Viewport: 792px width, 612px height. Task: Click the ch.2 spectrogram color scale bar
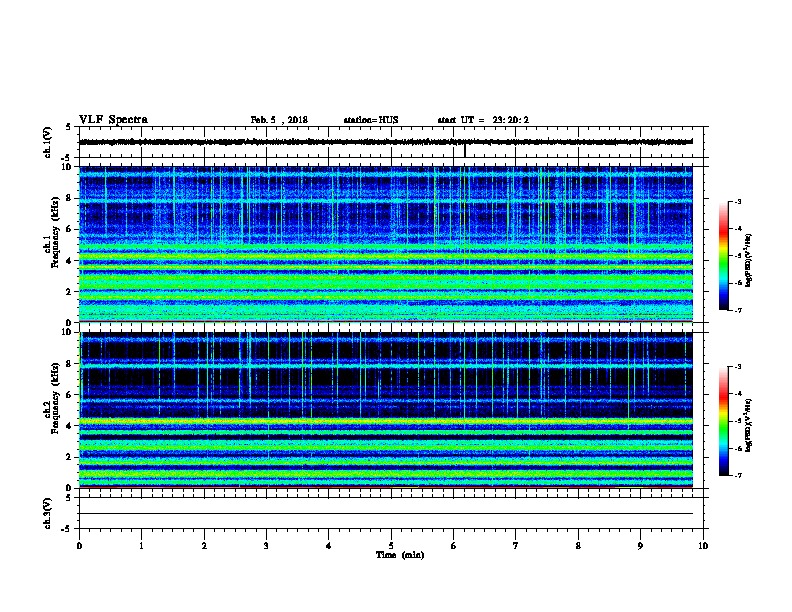pyautogui.click(x=723, y=421)
